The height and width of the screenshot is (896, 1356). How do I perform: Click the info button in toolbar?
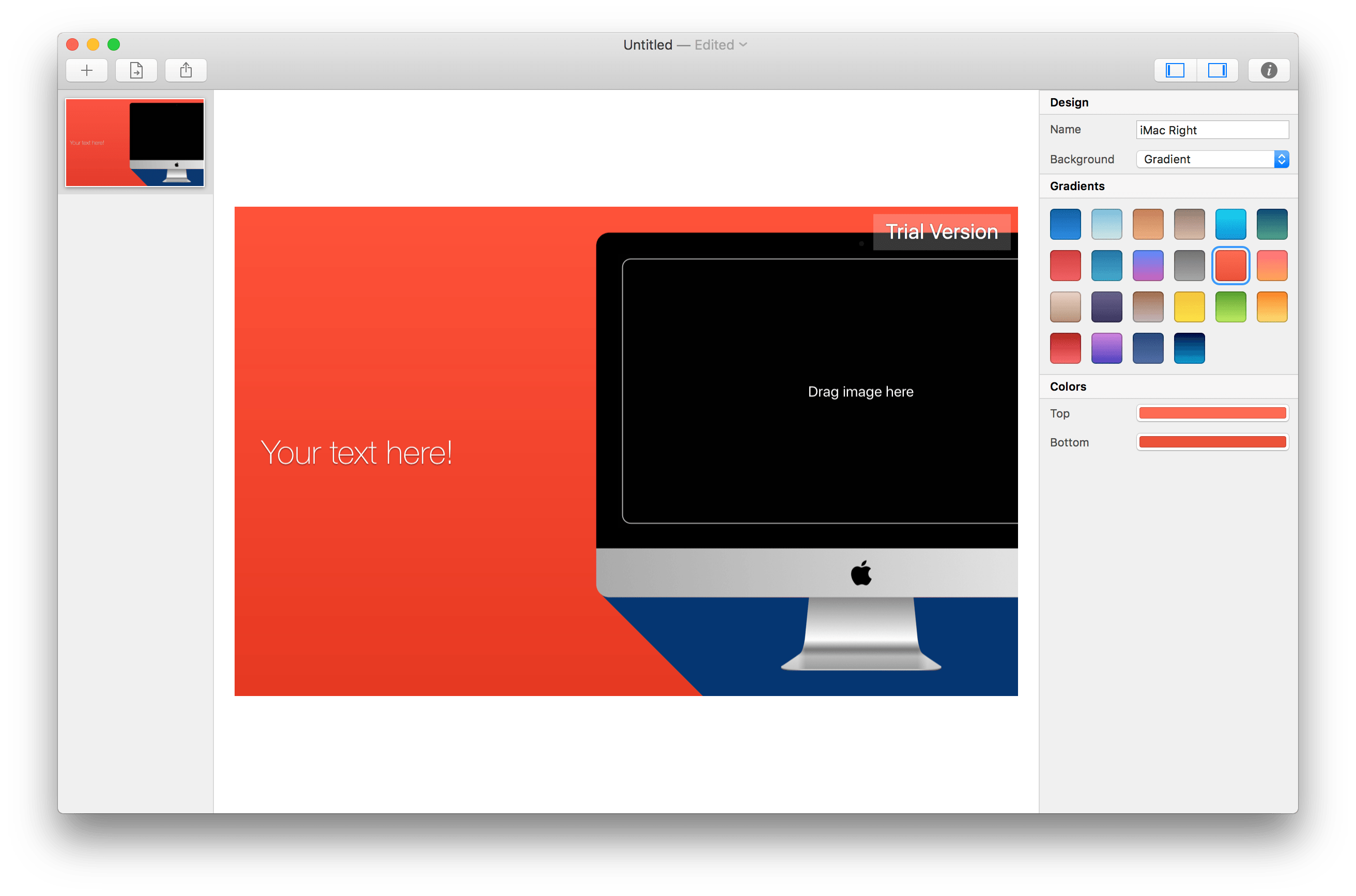[x=1269, y=70]
